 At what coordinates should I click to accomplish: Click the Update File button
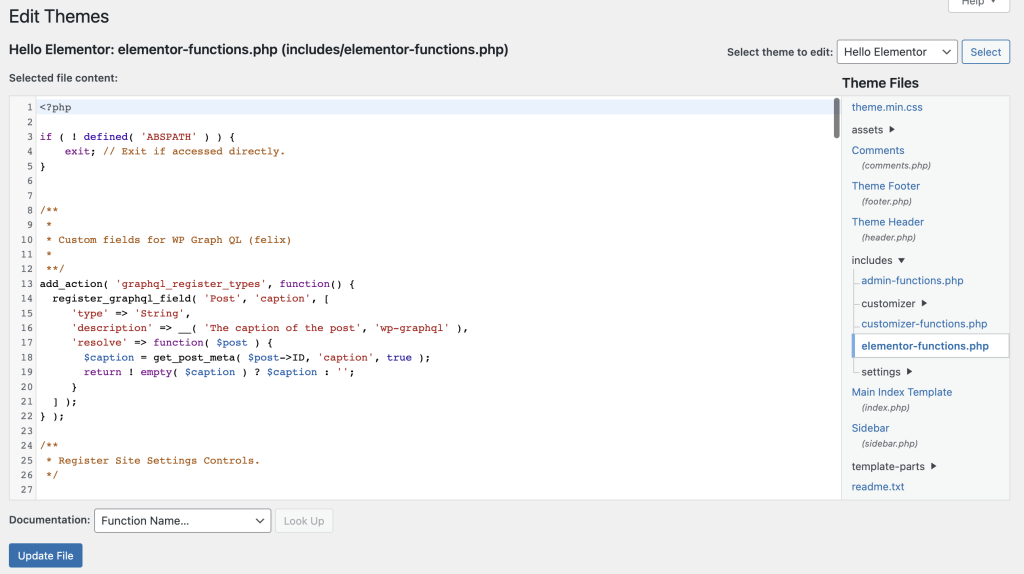click(46, 555)
